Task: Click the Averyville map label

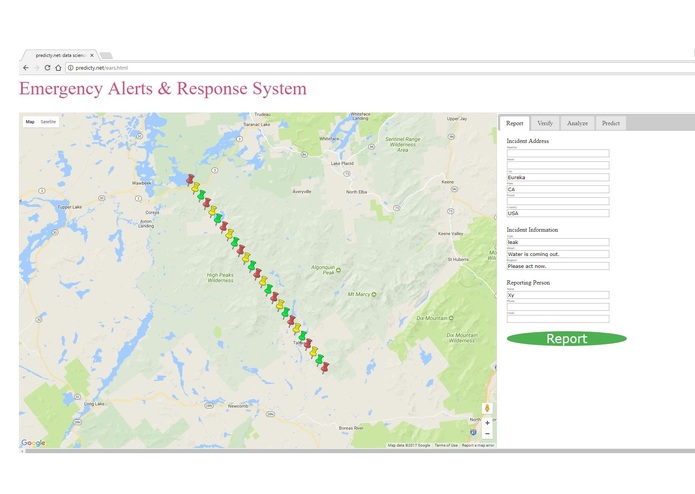Action: (302, 191)
